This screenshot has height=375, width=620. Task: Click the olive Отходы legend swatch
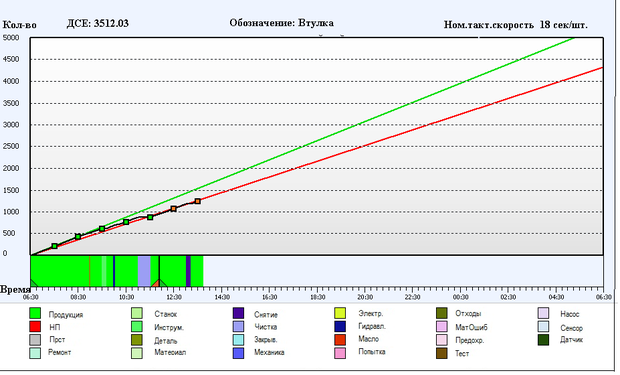442,313
